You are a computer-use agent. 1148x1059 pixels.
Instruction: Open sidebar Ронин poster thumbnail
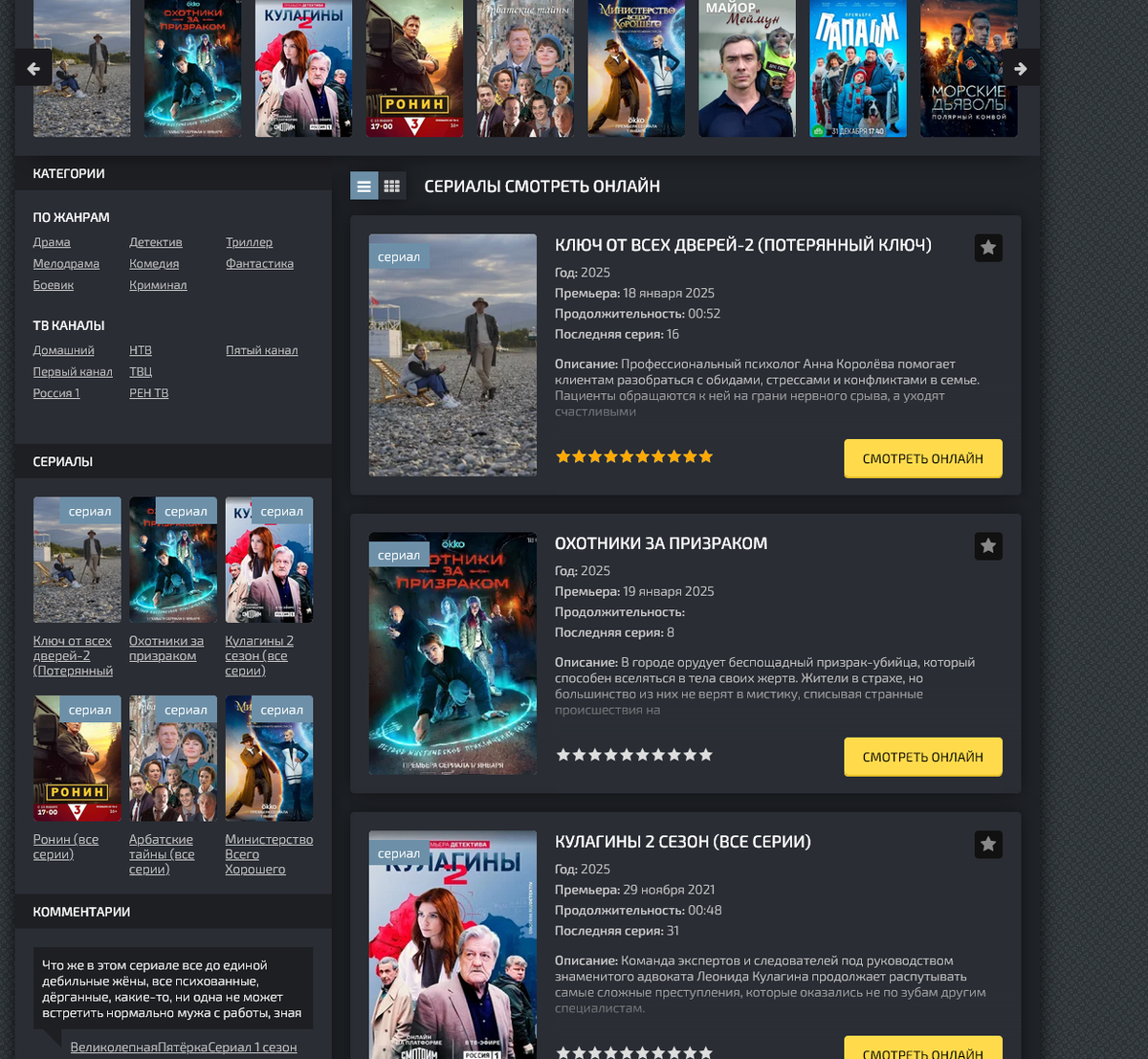(x=77, y=759)
